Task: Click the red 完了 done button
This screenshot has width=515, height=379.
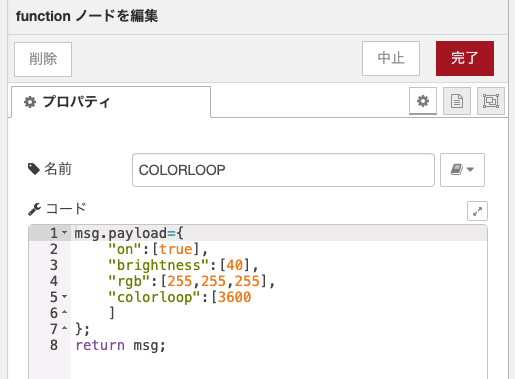Action: [x=465, y=58]
